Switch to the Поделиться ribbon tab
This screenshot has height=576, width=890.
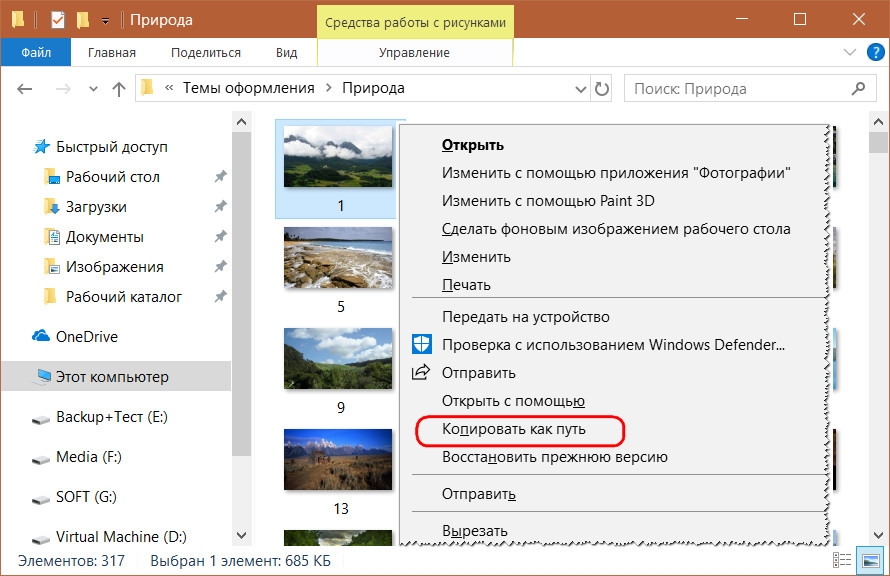tap(206, 53)
